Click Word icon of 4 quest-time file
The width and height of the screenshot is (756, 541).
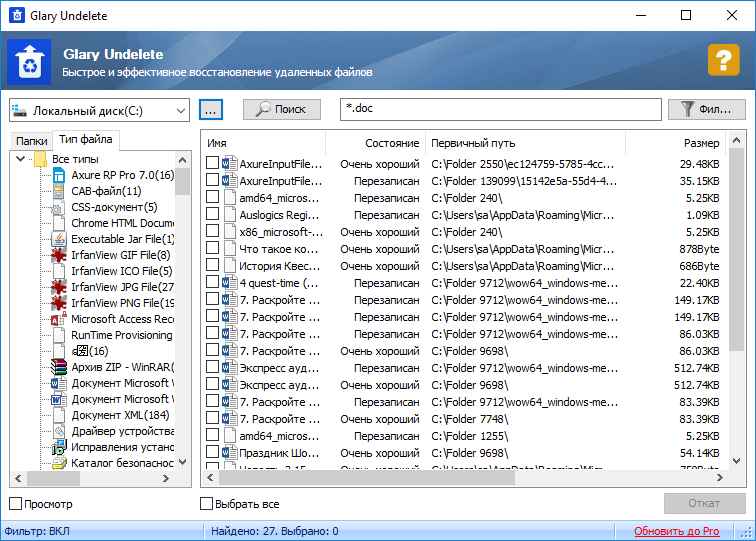[x=230, y=283]
